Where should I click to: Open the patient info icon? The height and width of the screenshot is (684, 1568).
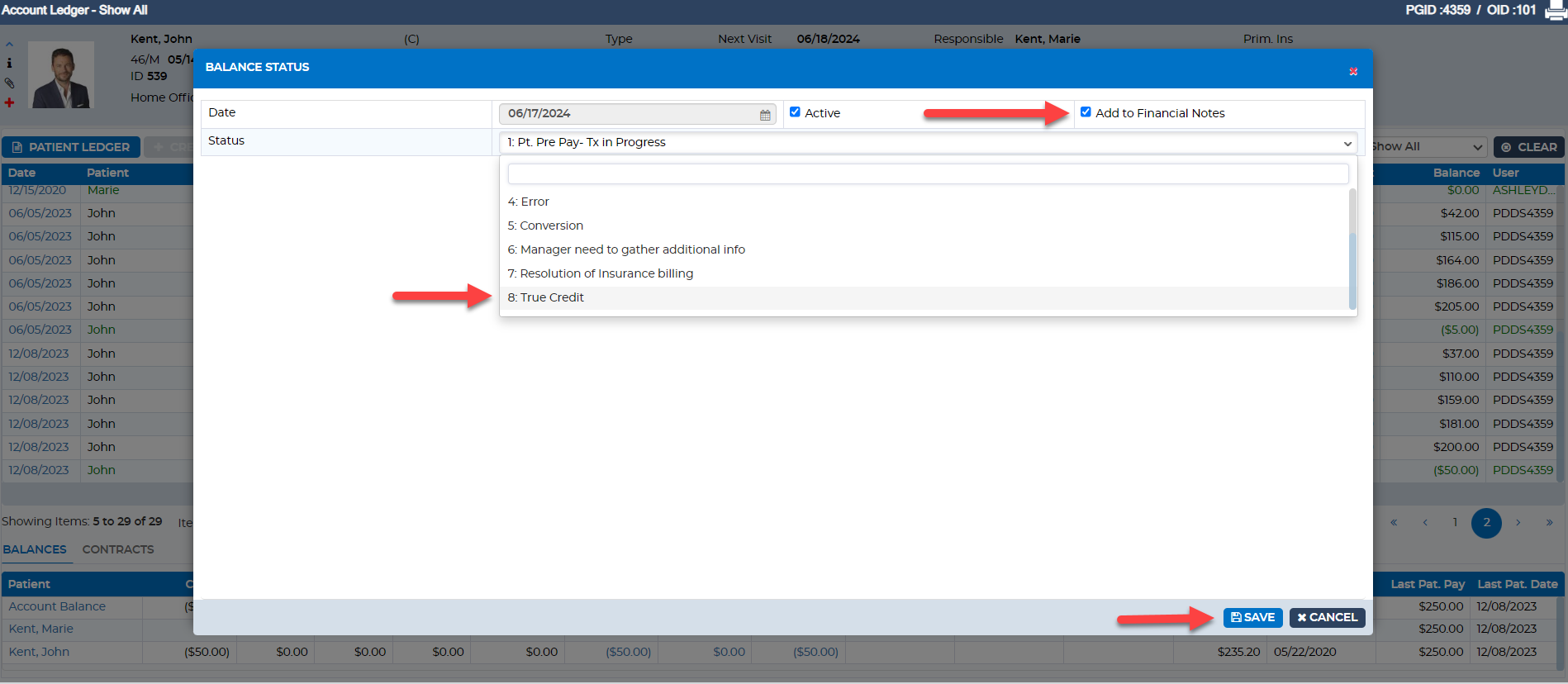click(9, 63)
